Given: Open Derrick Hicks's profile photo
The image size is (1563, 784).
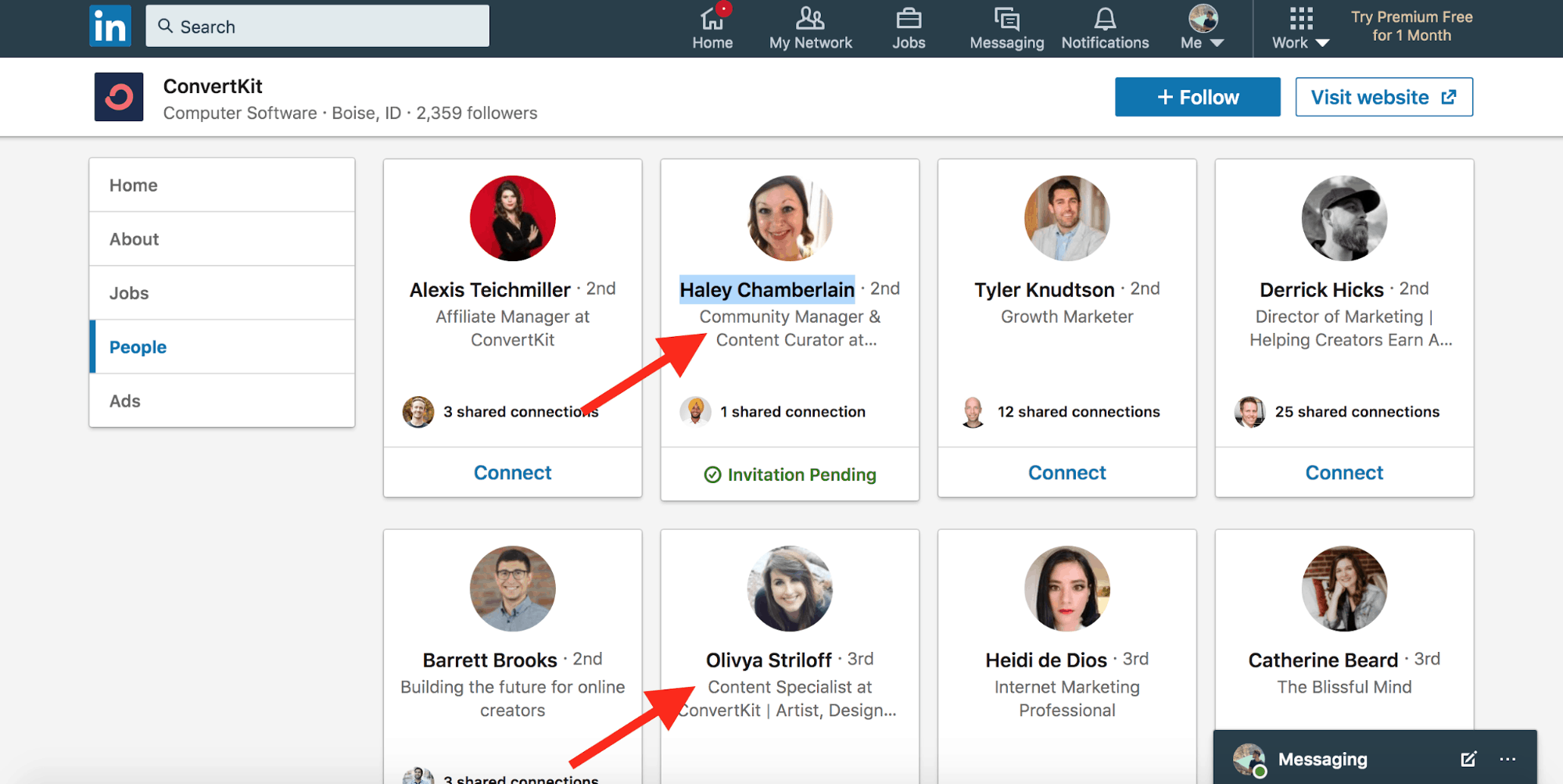Looking at the screenshot, I should [1344, 218].
